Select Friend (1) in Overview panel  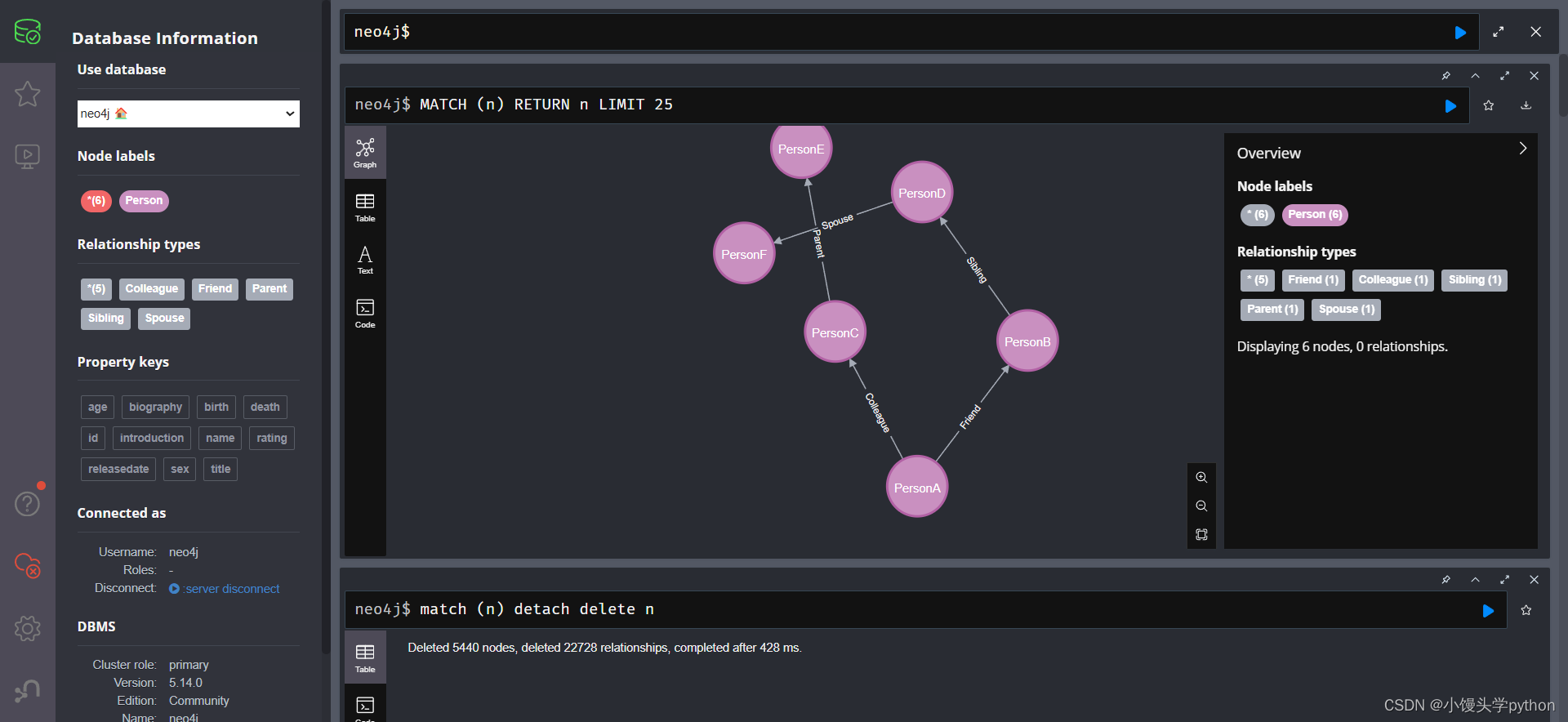pos(1313,280)
